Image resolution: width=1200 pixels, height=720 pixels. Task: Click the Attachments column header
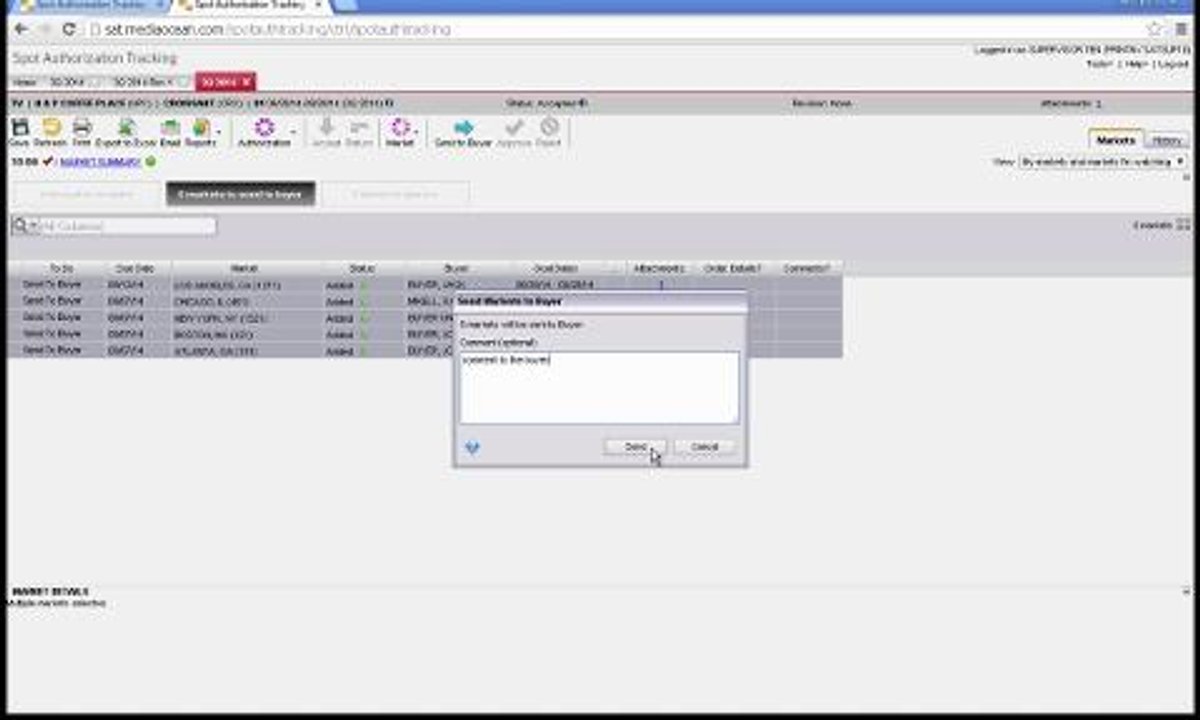pos(660,268)
